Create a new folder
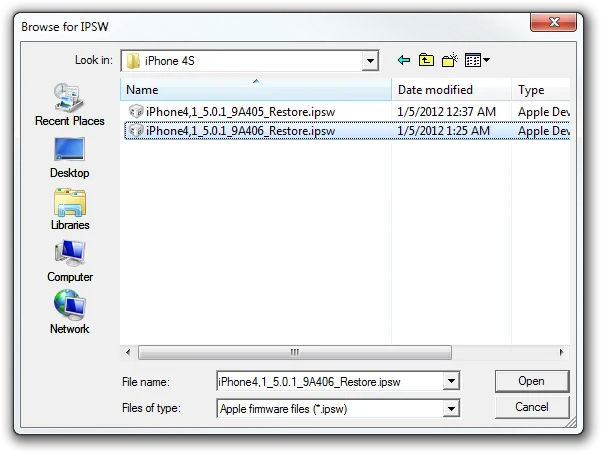 point(450,60)
